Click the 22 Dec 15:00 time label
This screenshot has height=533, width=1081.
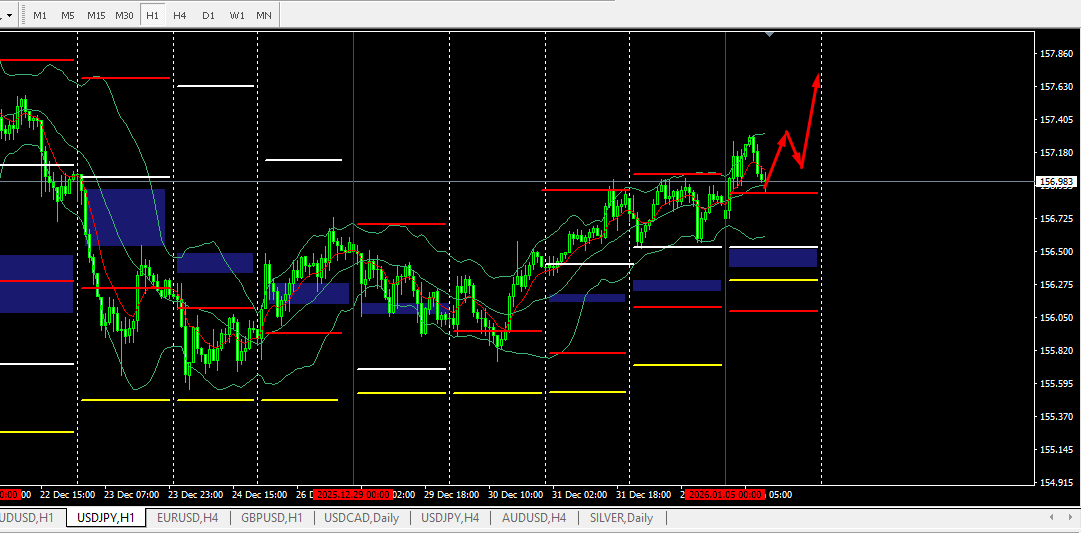[x=66, y=495]
